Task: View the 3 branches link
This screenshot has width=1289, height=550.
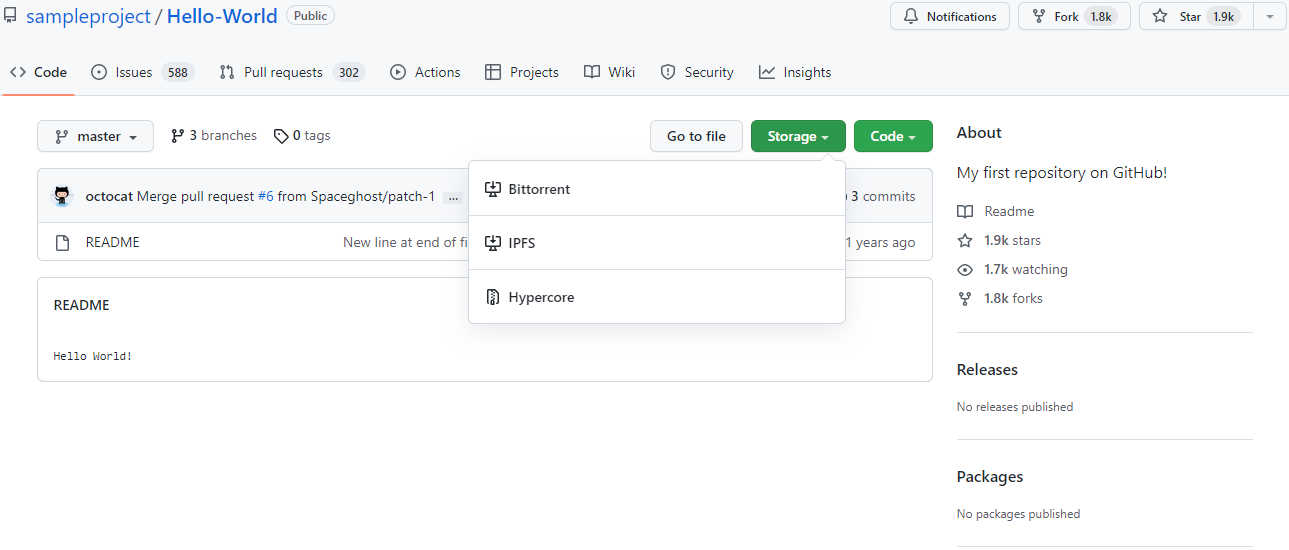Action: coord(214,135)
